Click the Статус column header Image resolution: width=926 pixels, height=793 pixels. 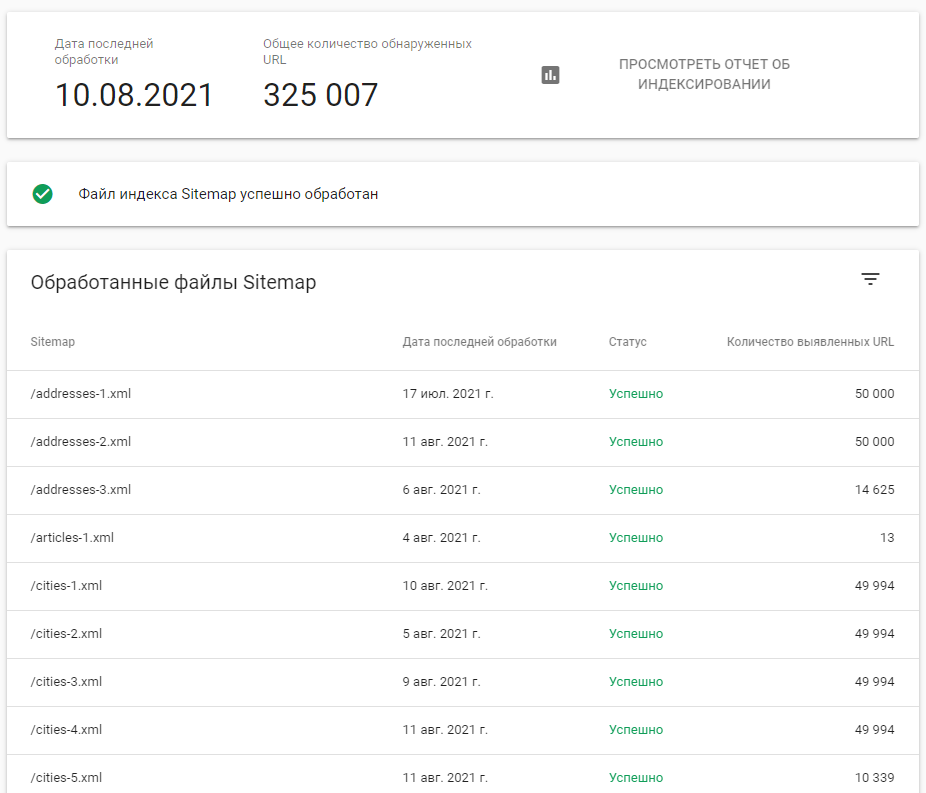pos(627,342)
